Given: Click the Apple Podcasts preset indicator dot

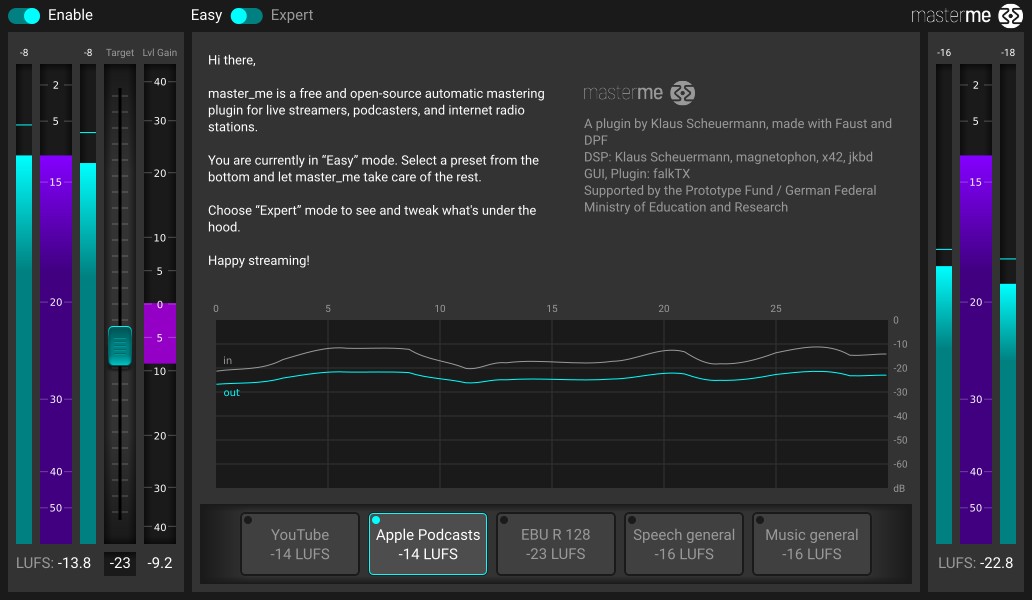Looking at the screenshot, I should (376, 520).
